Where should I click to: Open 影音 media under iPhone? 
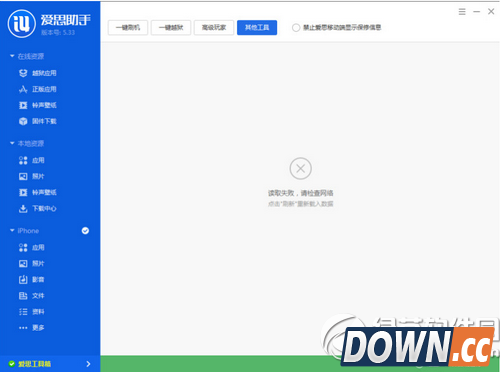32,280
